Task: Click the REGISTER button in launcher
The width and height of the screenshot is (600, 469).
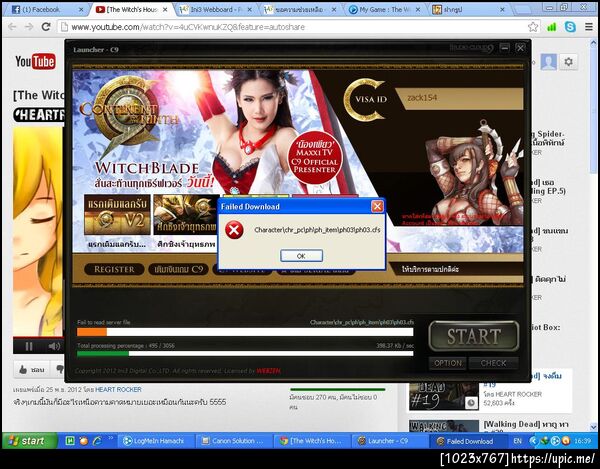Action: [x=114, y=269]
